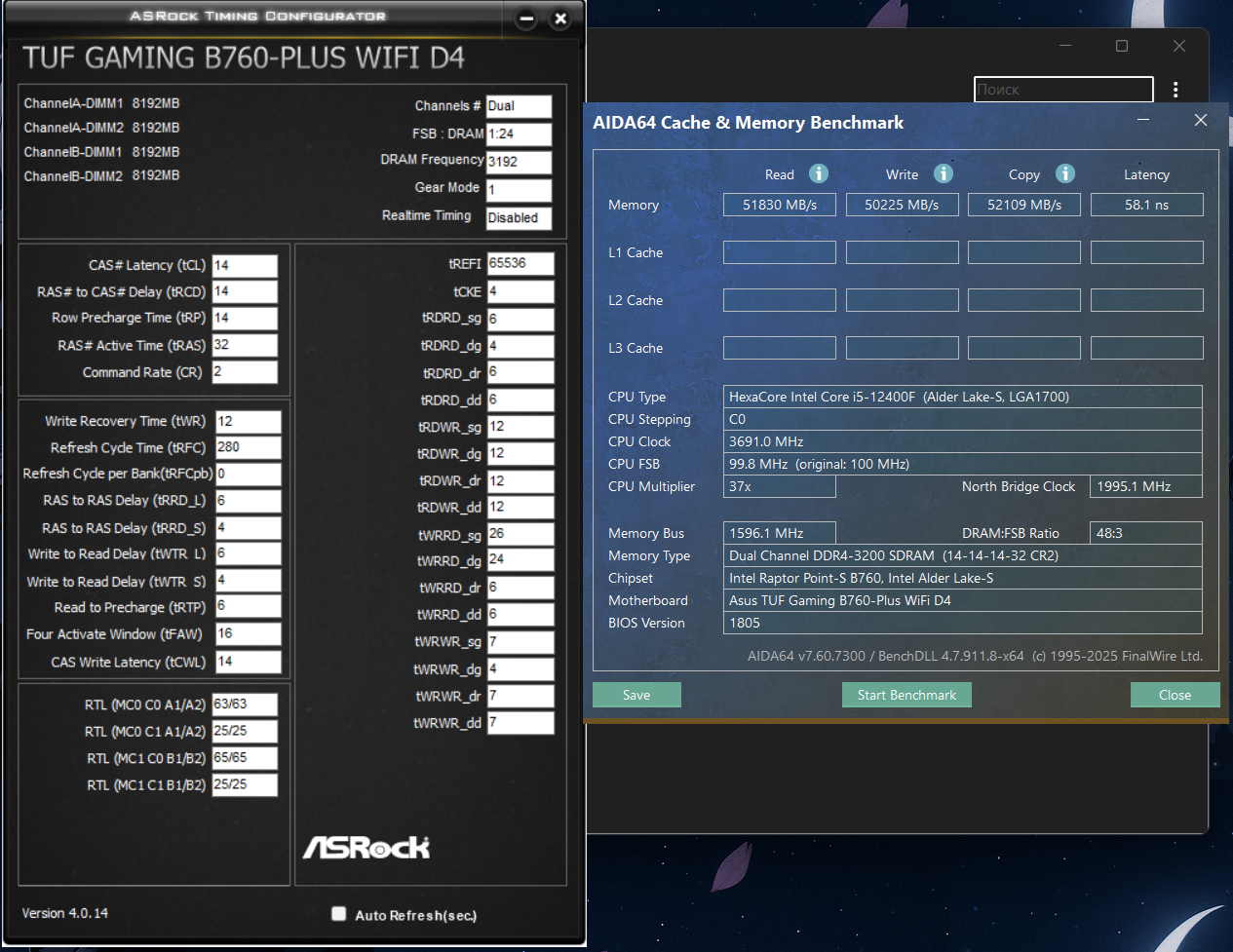This screenshot has height=952, width=1233.
Task: Click the Memory Copy result 52109 MB/s
Action: [x=1024, y=205]
